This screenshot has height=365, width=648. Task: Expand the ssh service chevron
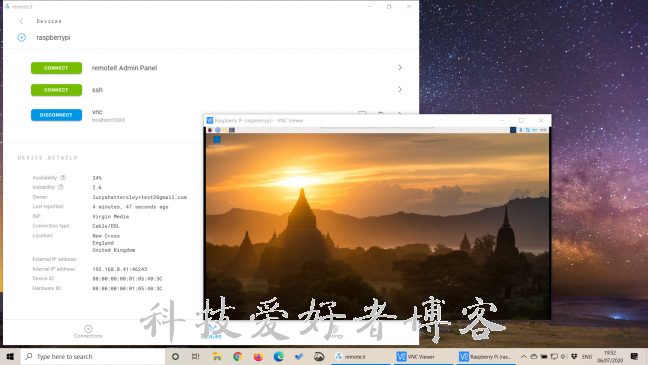(400, 89)
